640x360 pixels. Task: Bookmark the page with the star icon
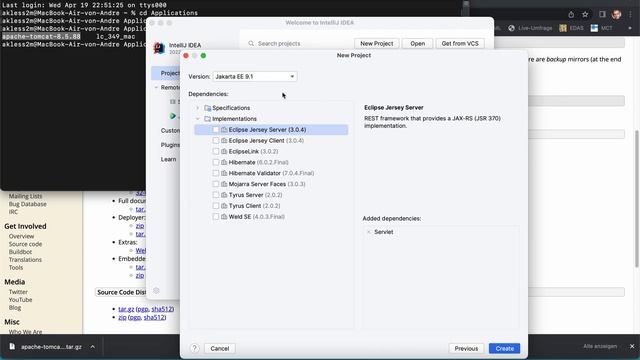click(x=585, y=15)
